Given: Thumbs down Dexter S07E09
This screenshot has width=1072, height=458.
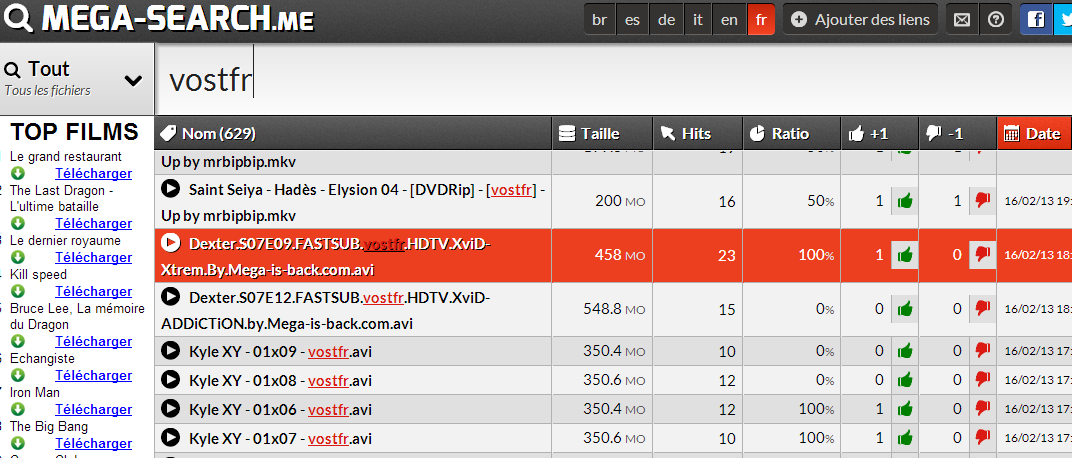Looking at the screenshot, I should [x=982, y=255].
